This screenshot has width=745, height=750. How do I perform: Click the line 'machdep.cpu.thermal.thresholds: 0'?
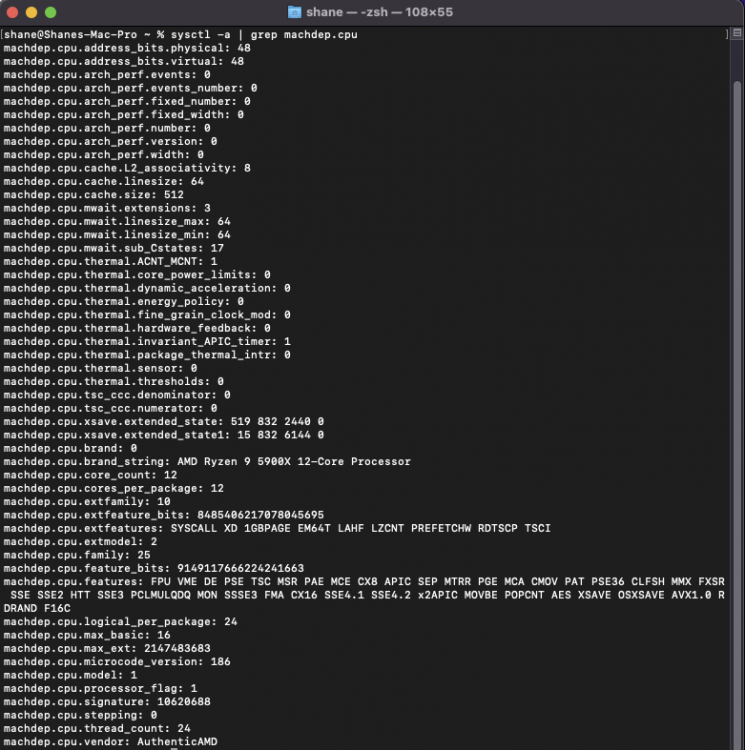(x=113, y=382)
